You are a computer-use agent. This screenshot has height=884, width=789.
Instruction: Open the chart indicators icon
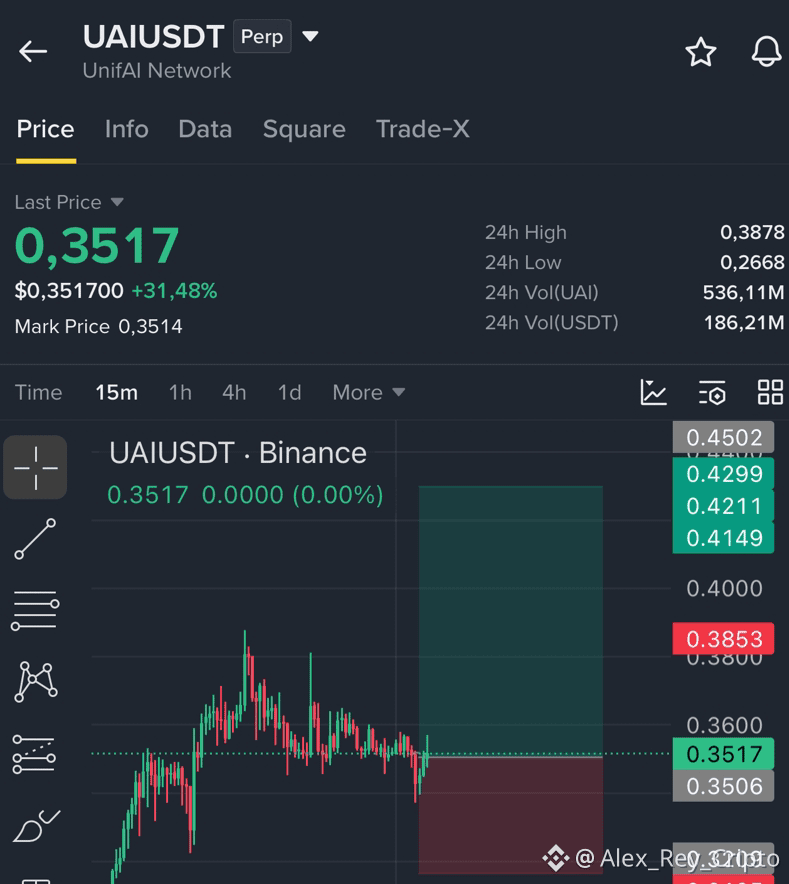[x=654, y=392]
